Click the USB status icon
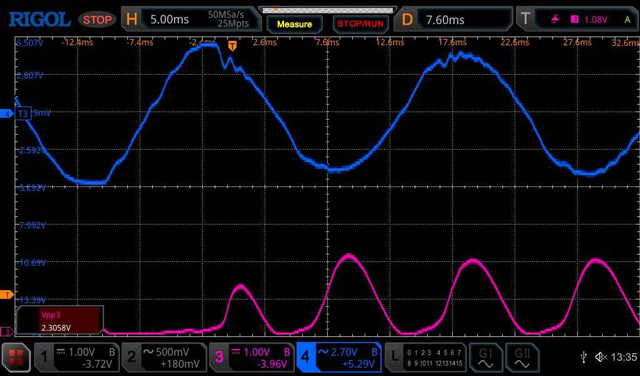Screen dimensions: 640x376 click(584, 358)
